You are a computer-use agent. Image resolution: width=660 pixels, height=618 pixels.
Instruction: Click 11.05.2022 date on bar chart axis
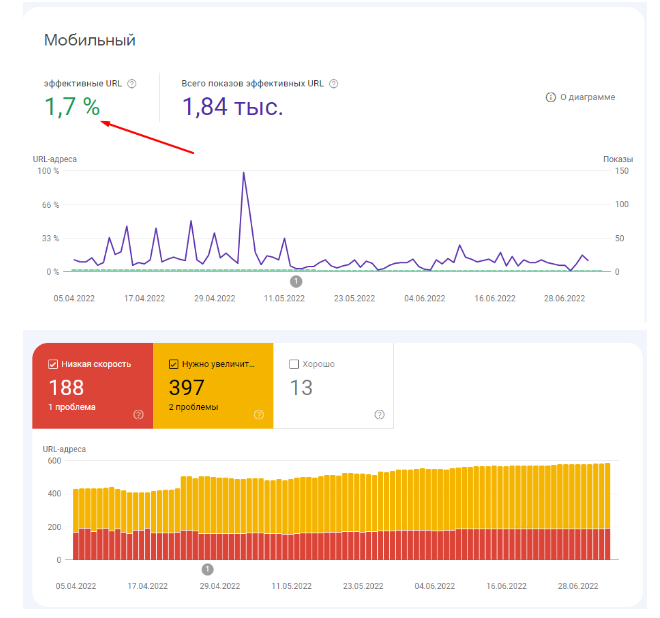point(292,586)
